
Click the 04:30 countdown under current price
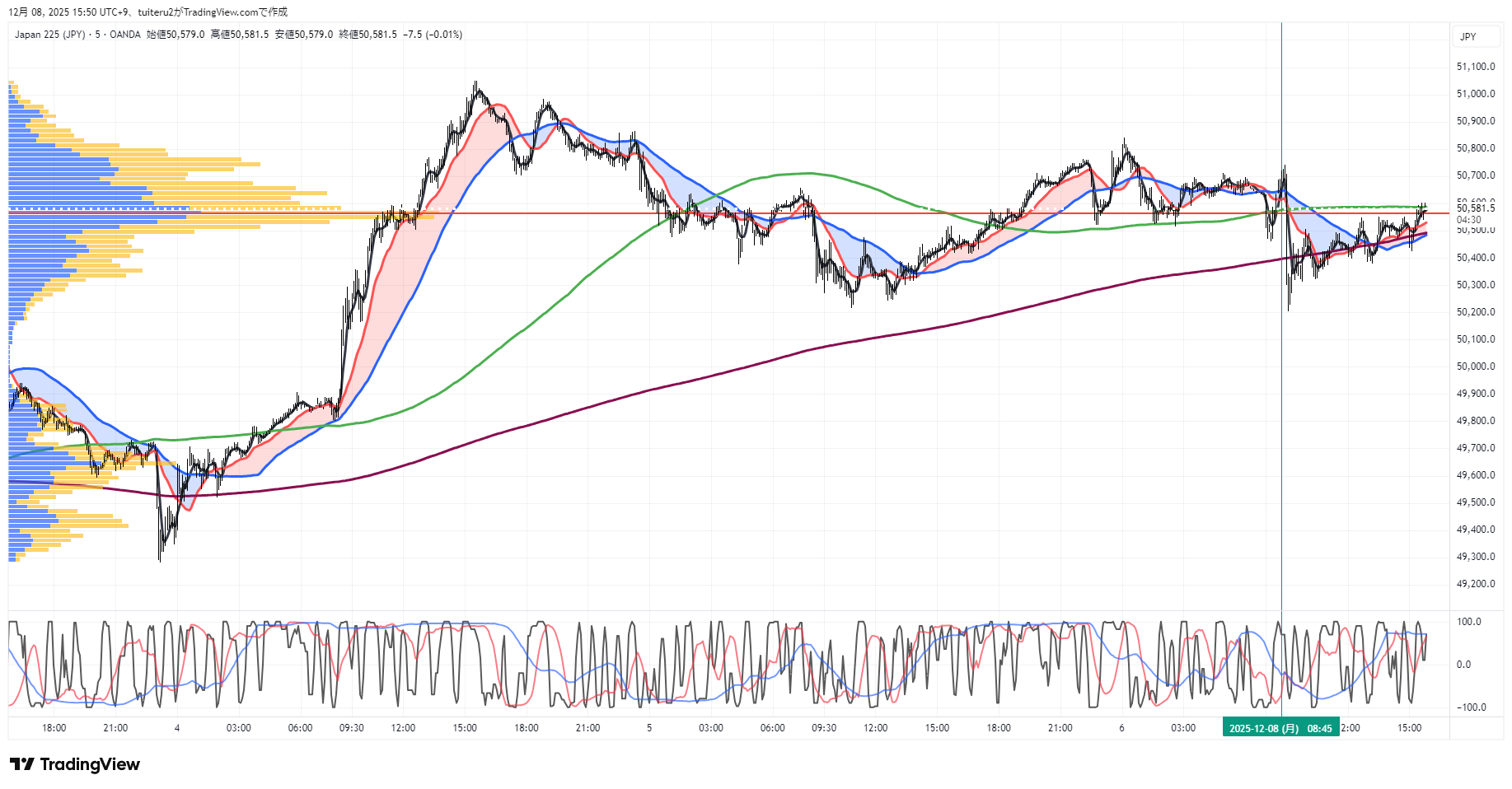coord(1468,220)
